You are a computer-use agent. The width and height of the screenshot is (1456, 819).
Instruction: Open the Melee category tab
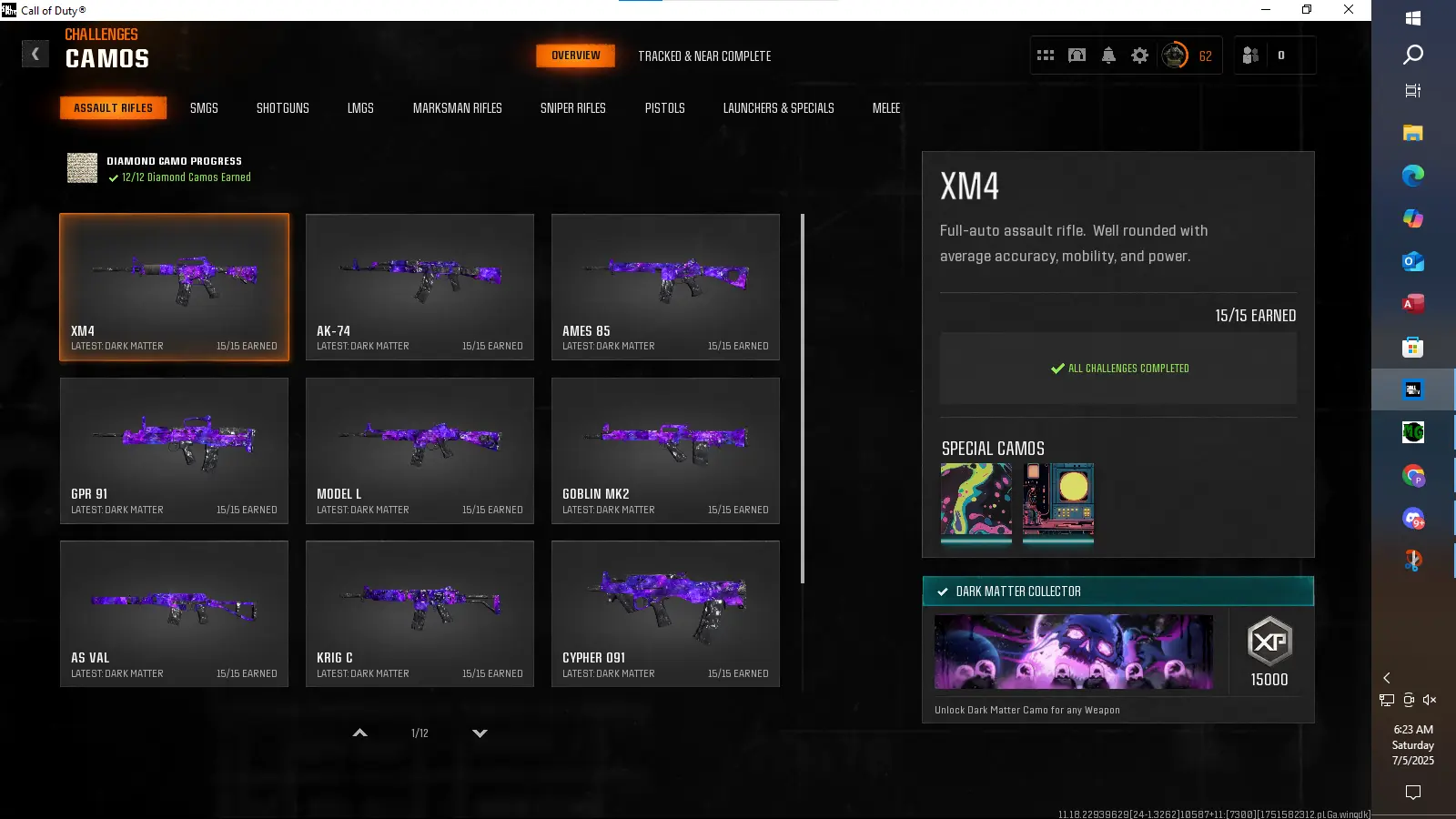click(x=886, y=108)
